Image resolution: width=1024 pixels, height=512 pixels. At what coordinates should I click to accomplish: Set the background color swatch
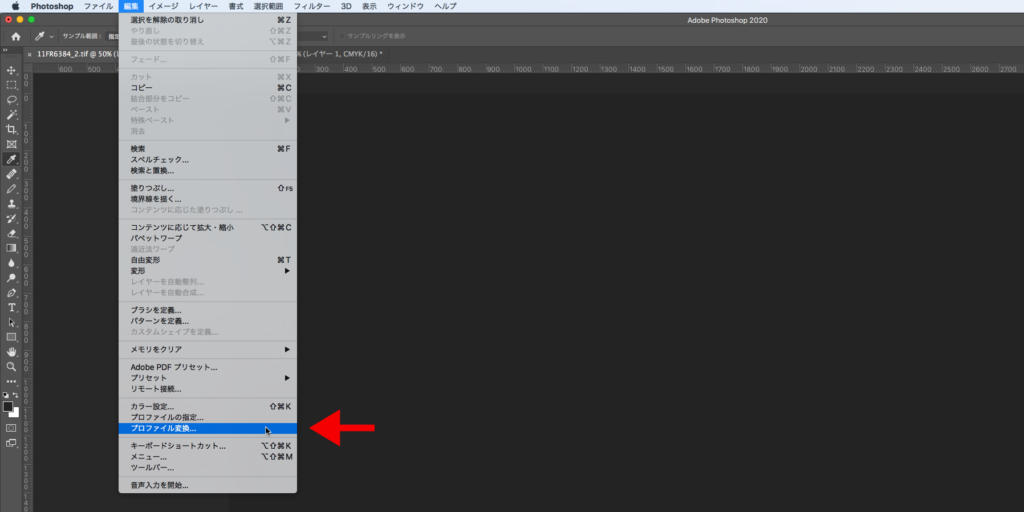pyautogui.click(x=16, y=414)
